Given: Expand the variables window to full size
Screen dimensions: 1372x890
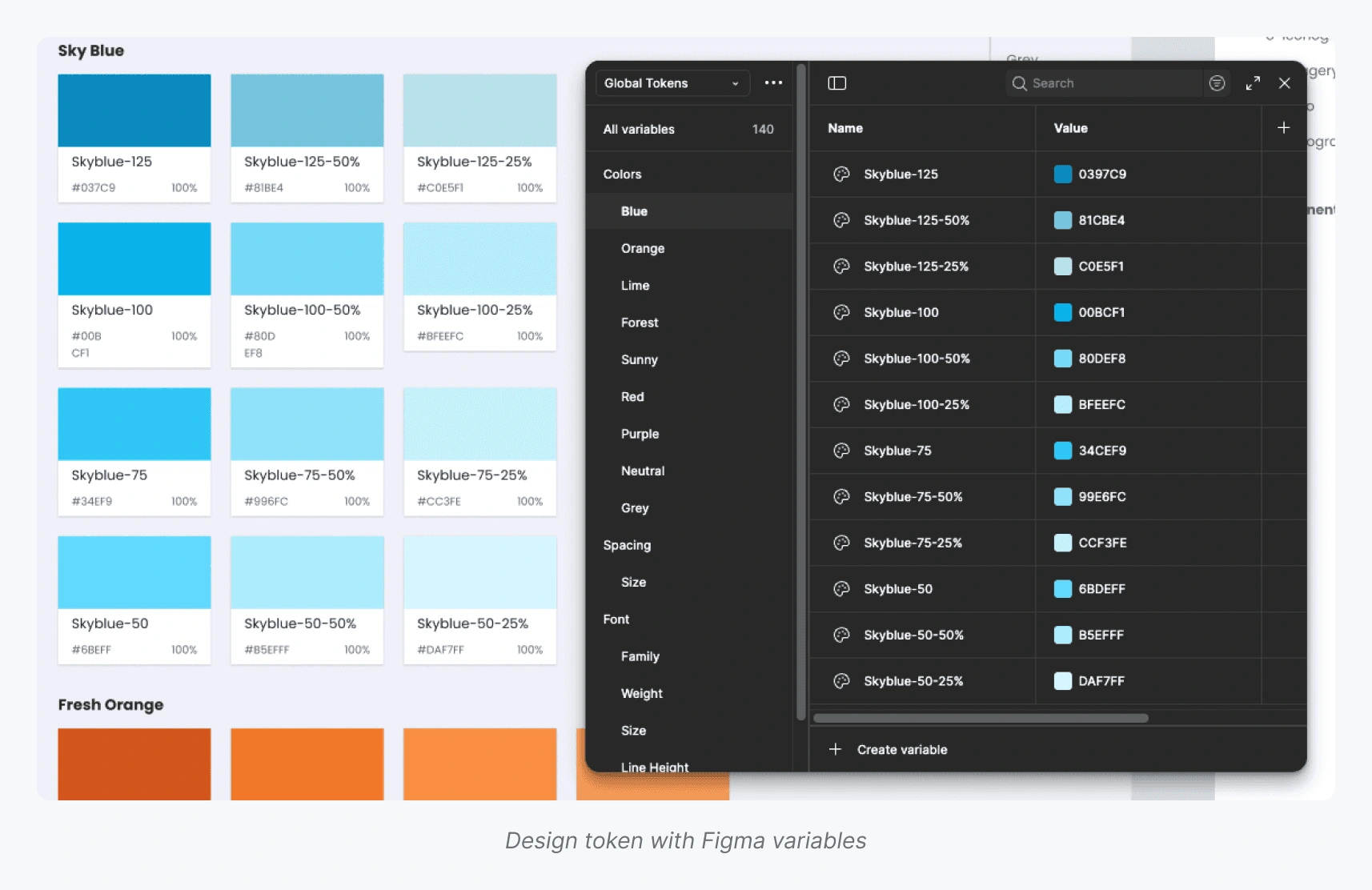Looking at the screenshot, I should (x=1253, y=83).
